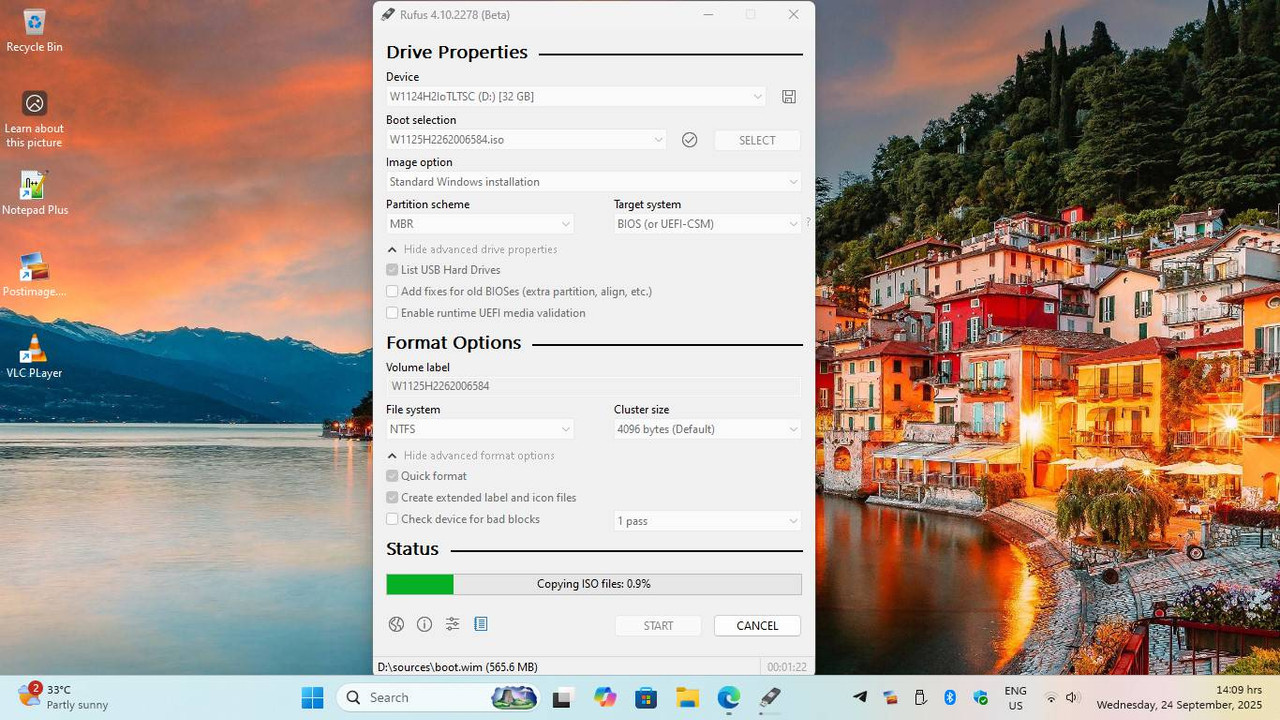Open the File system NTFS dropdown

[x=480, y=429]
